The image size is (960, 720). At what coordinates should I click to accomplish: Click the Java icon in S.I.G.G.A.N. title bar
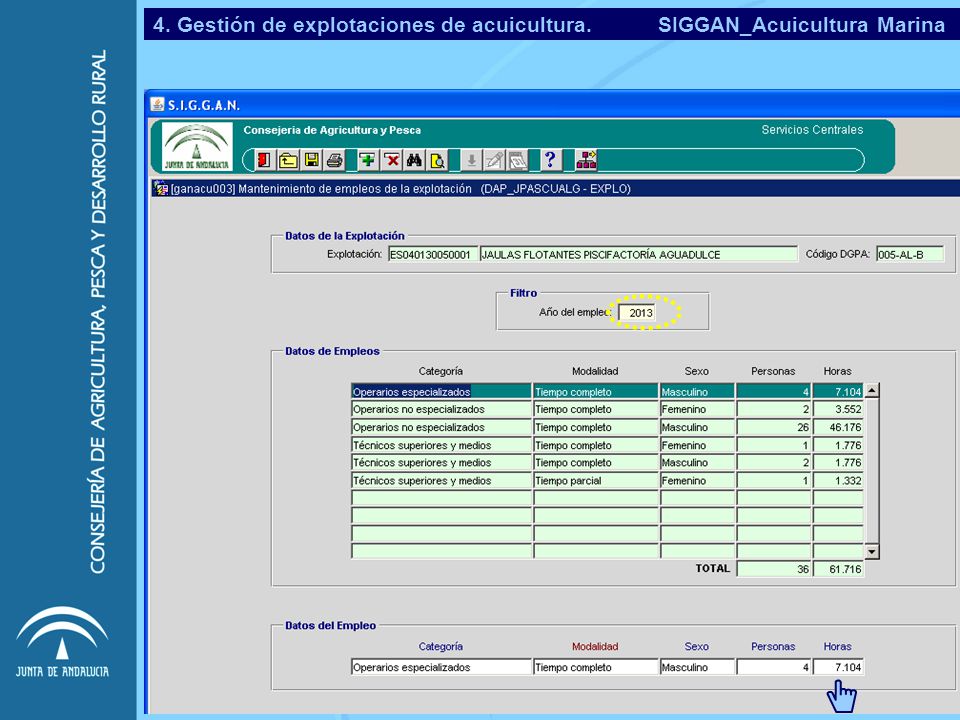pyautogui.click(x=158, y=105)
